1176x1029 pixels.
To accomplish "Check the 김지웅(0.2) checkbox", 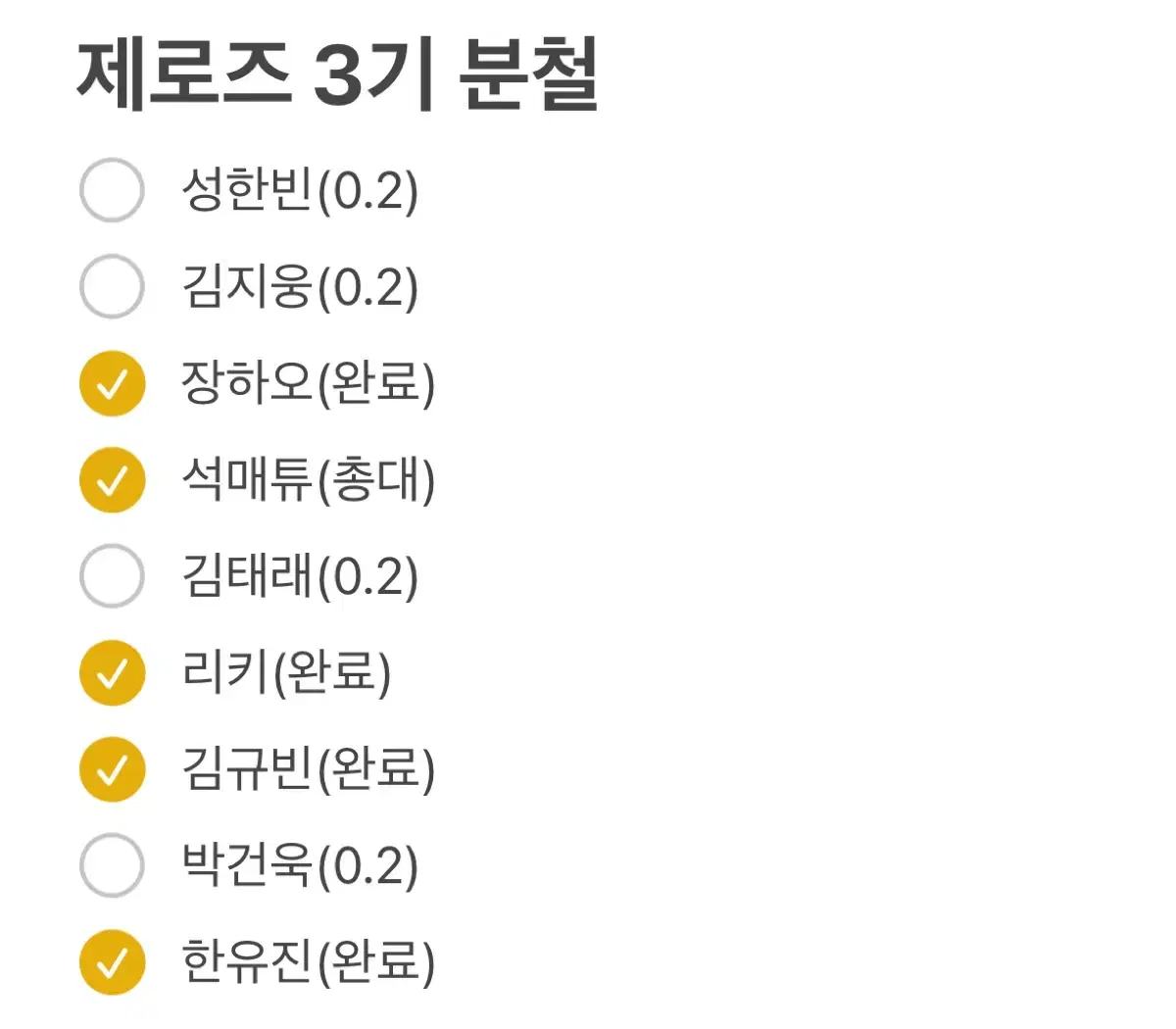I will (x=111, y=287).
